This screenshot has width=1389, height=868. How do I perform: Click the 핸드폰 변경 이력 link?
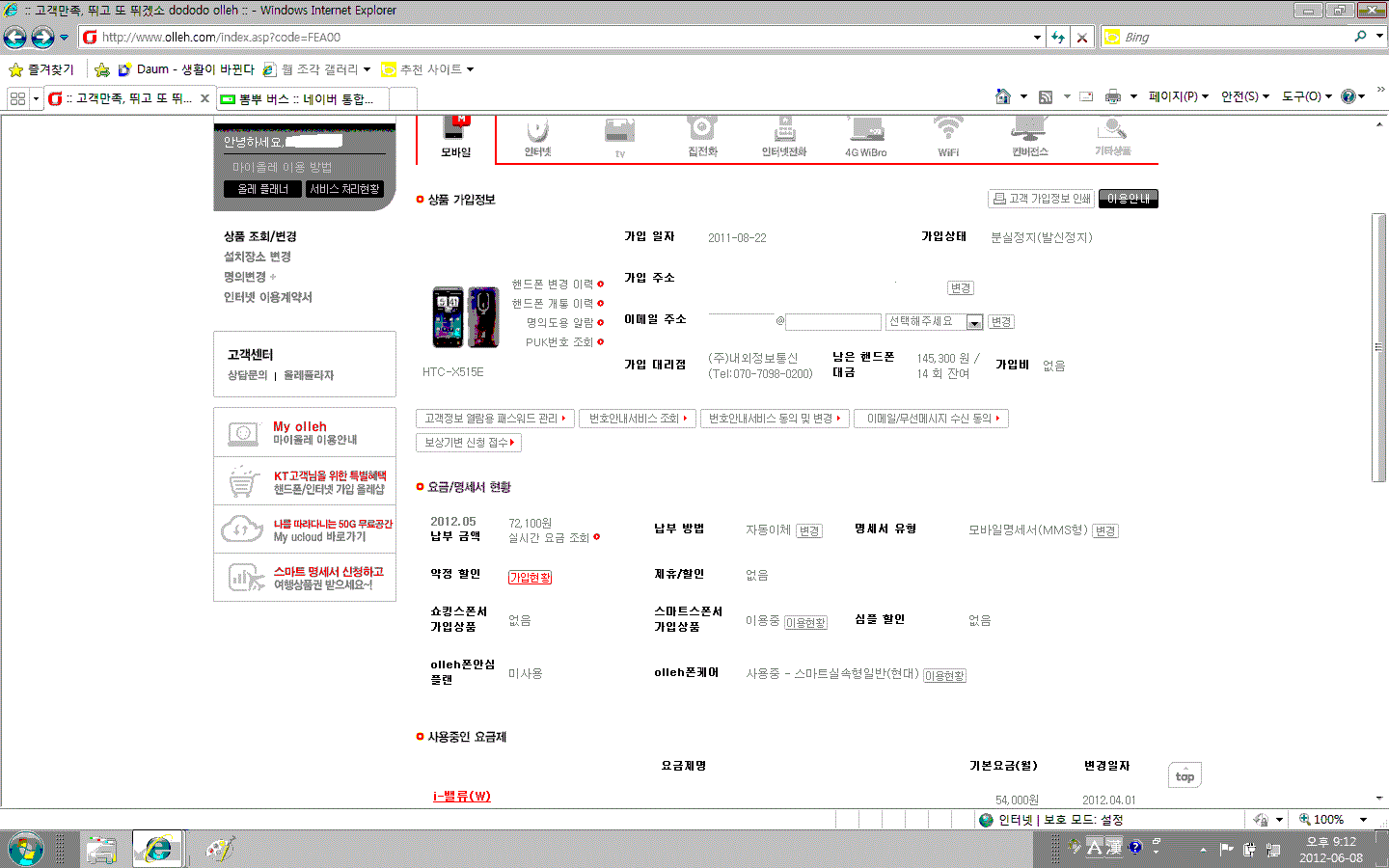pos(558,285)
